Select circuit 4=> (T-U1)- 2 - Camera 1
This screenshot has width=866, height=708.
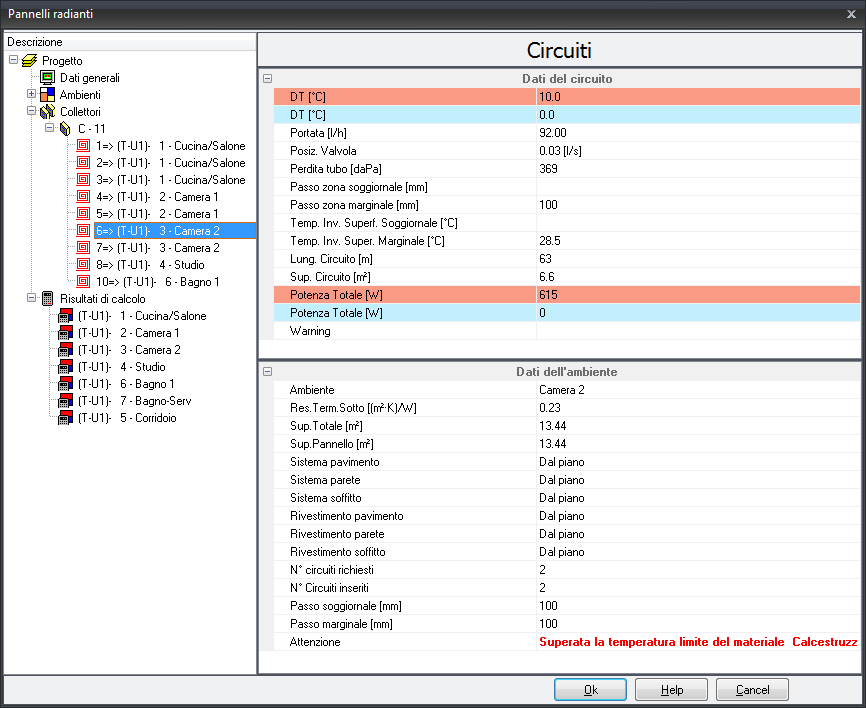(x=170, y=197)
